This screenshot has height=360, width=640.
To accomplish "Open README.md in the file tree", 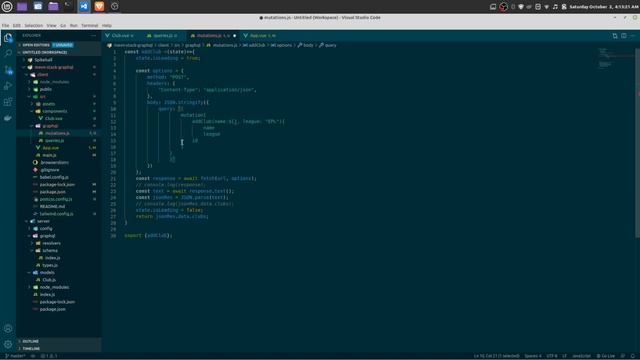I will pos(59,206).
